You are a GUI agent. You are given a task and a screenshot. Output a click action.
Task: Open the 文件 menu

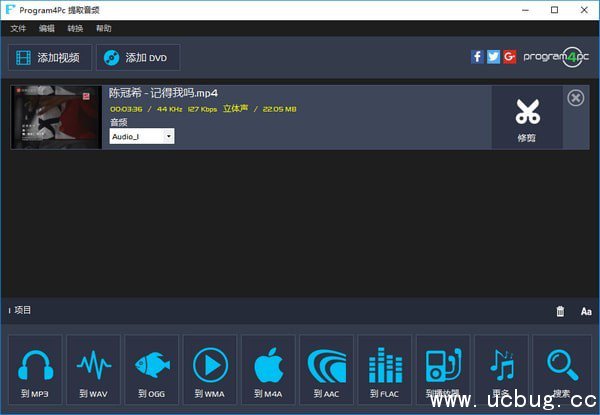coord(18,28)
